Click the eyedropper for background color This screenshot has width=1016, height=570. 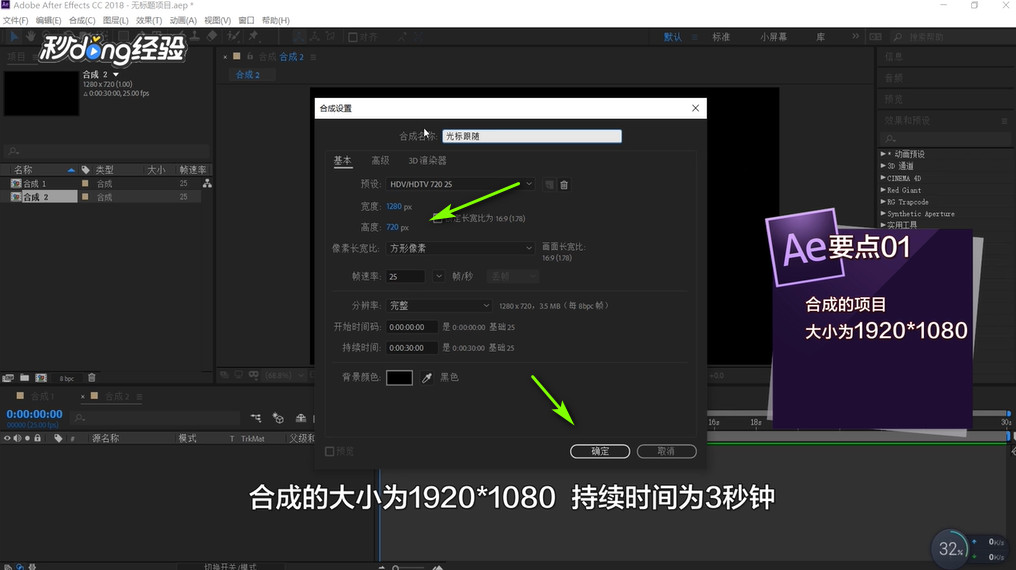tap(426, 378)
